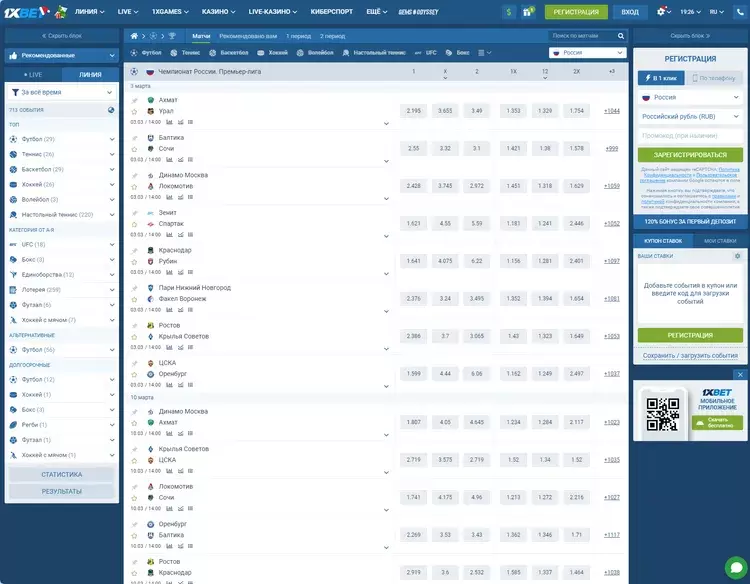
Task: Open the line graph icon for Балтика – Сочи
Action: click(180, 160)
